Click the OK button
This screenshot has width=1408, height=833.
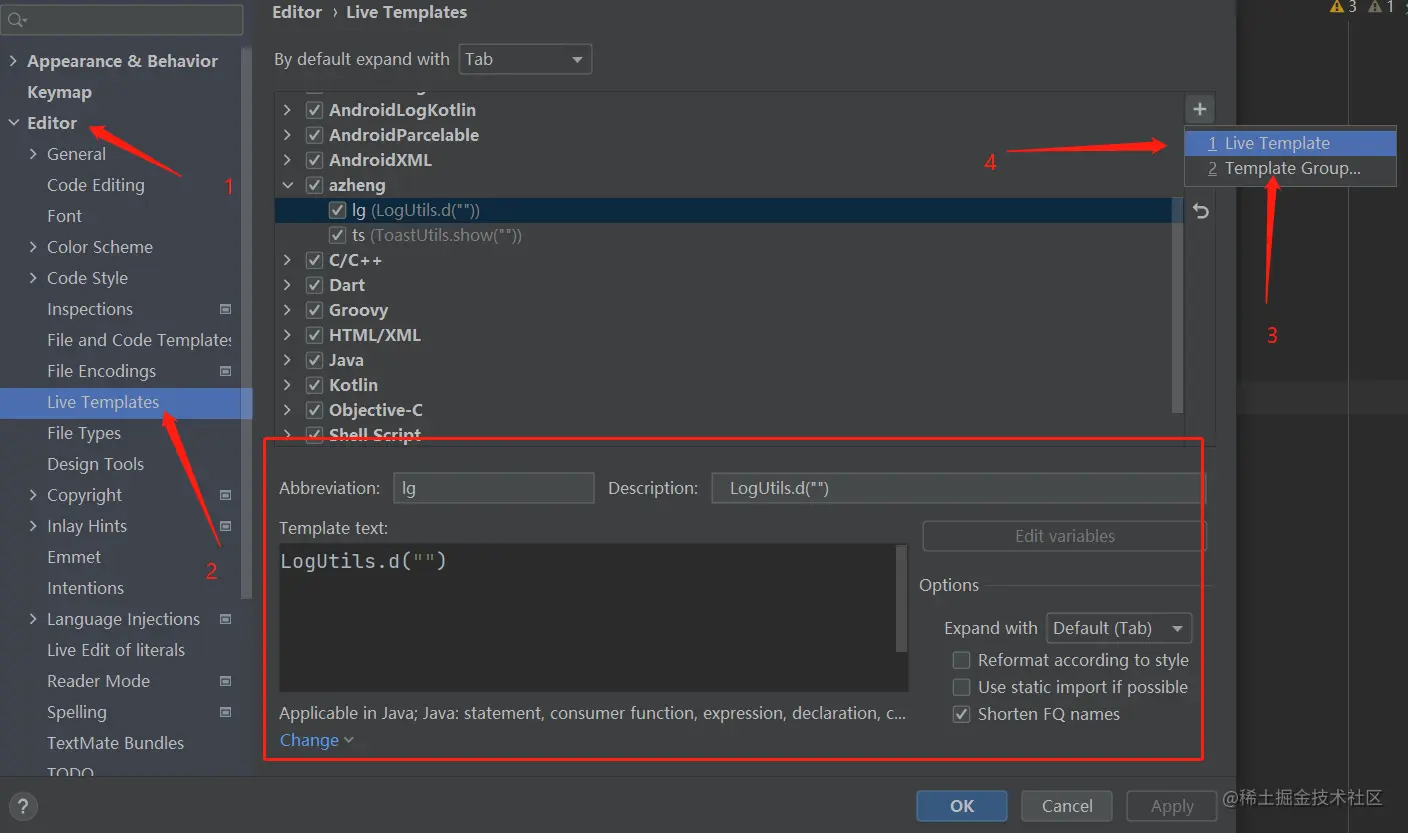pyautogui.click(x=962, y=806)
